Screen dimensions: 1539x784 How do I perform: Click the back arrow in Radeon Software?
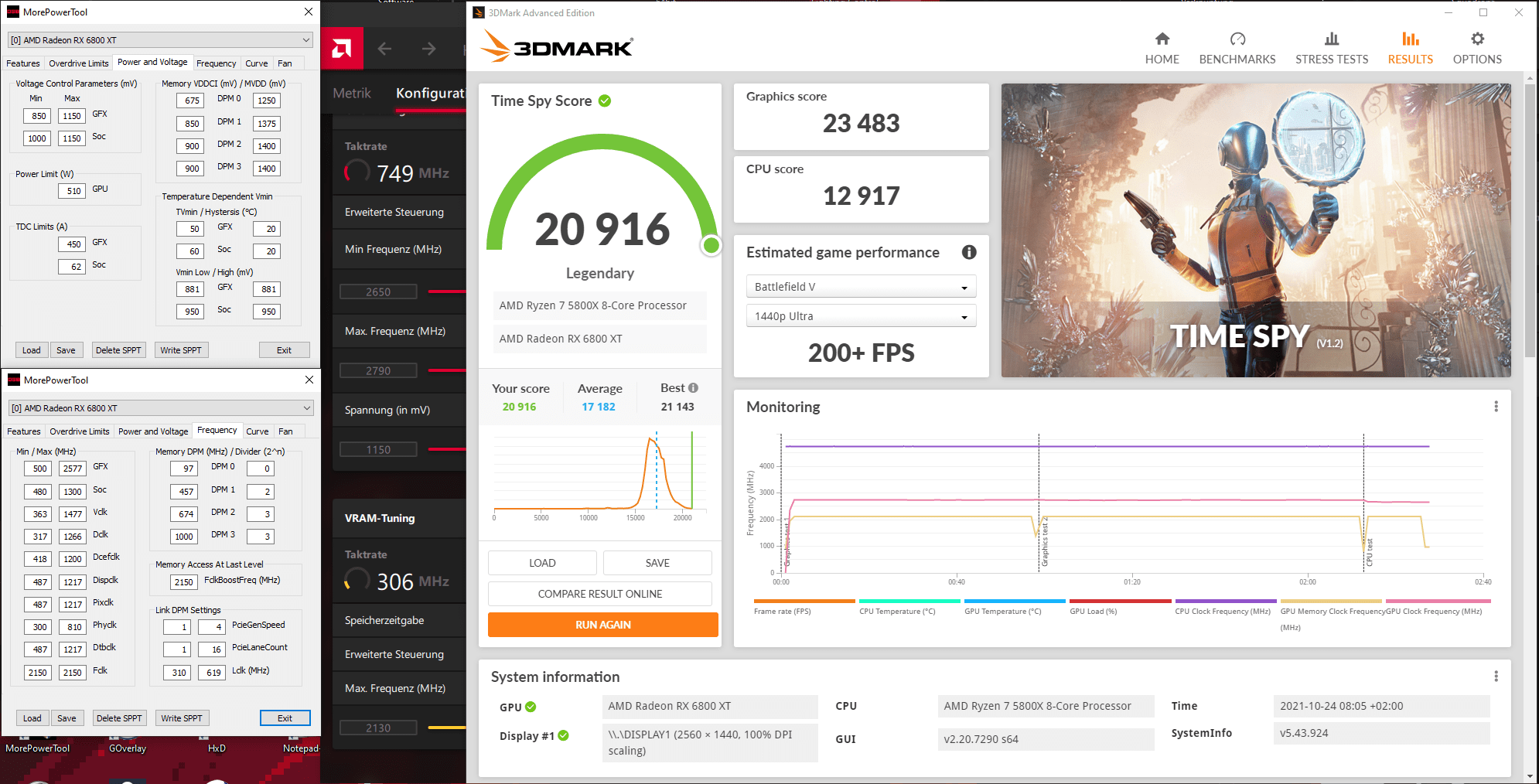pyautogui.click(x=384, y=49)
